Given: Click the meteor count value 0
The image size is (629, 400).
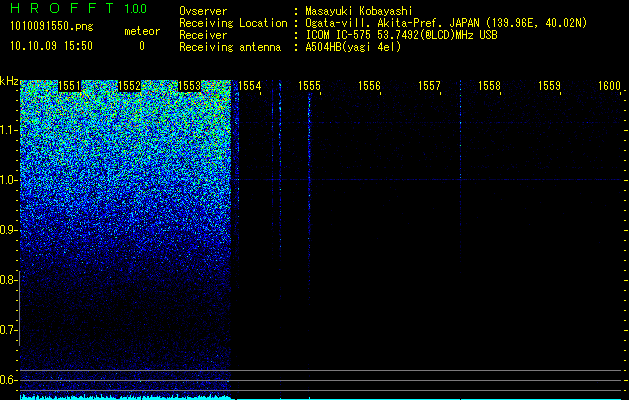Looking at the screenshot, I should [x=142, y=46].
